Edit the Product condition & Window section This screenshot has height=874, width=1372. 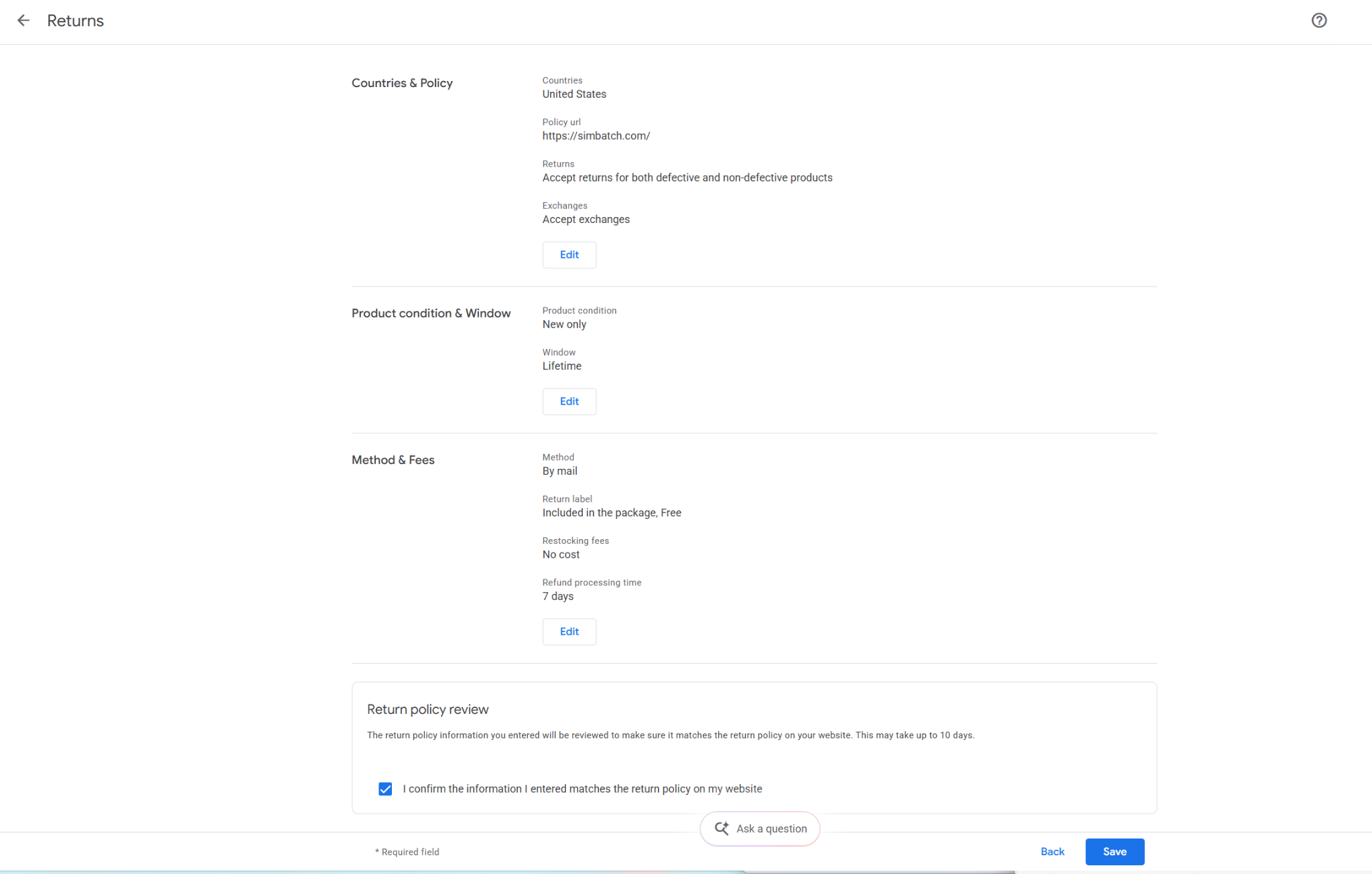[x=569, y=401]
